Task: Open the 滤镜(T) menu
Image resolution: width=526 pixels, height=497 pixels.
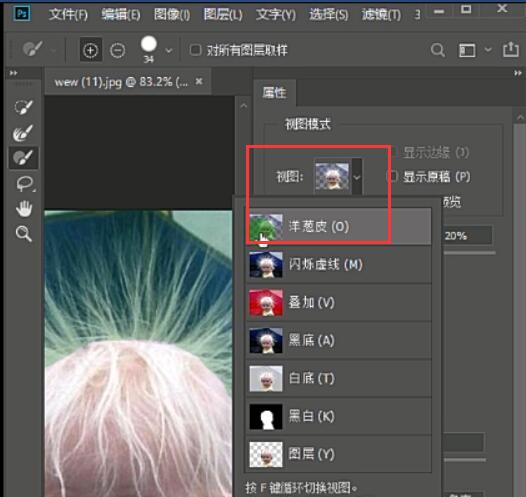Action: pyautogui.click(x=381, y=15)
